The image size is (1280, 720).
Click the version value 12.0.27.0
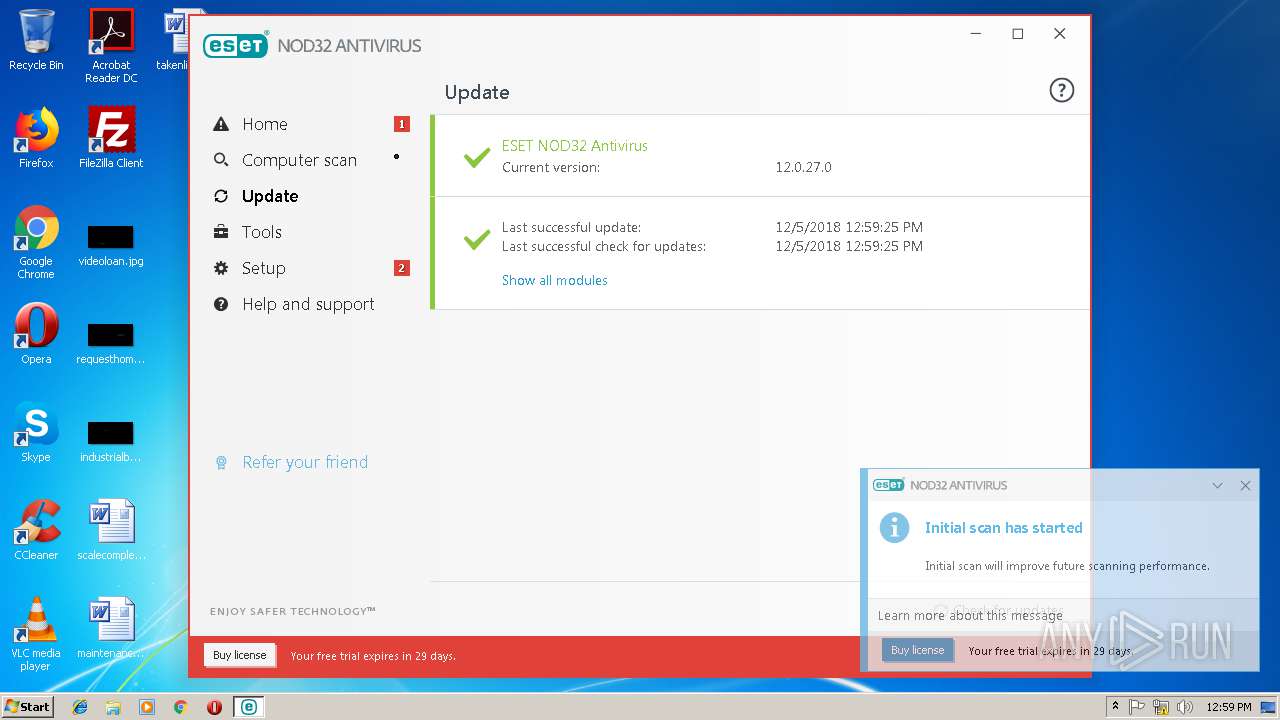pyautogui.click(x=803, y=167)
